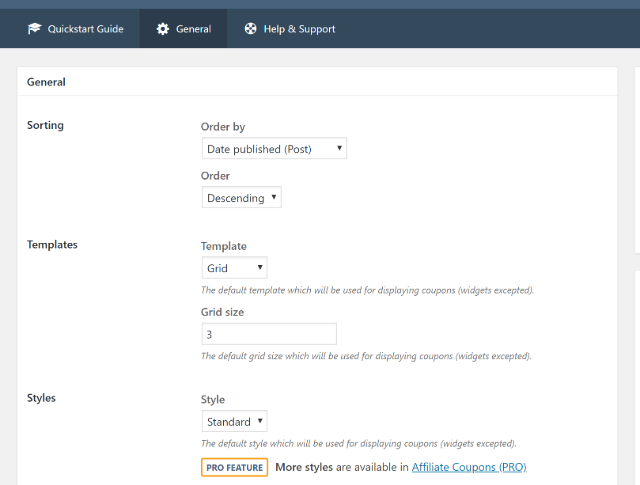
Task: Click the Styles section label
Action: coord(41,398)
